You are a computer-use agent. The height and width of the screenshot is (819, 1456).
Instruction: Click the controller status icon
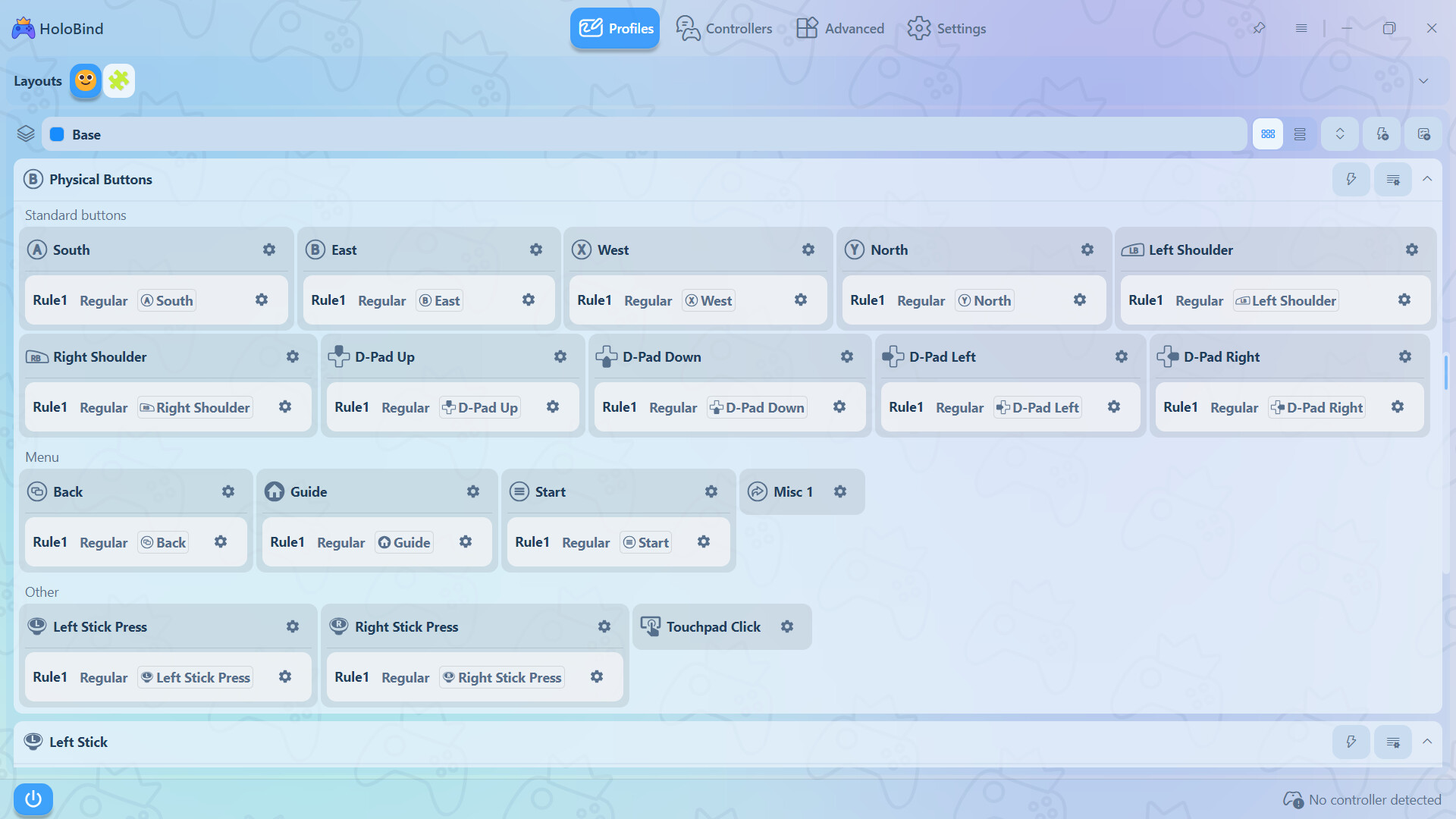[1293, 799]
